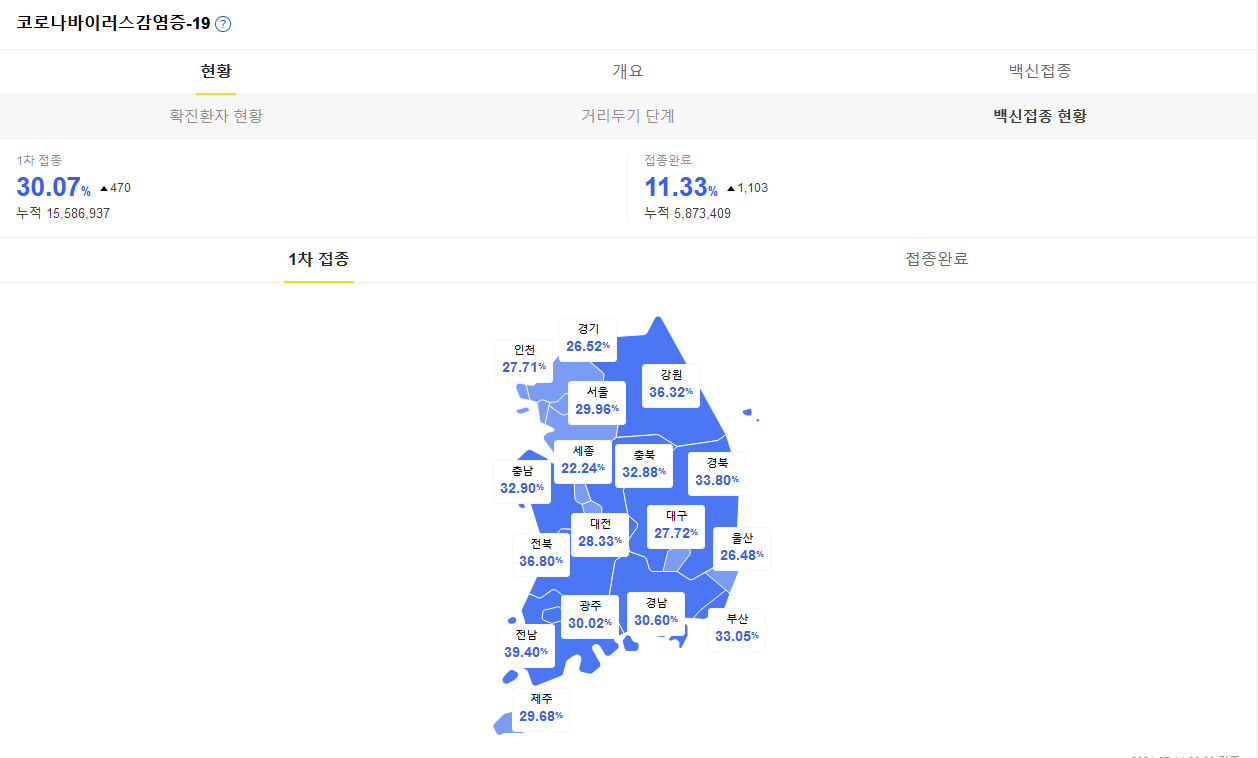Open 거리두기 단계 sub-tab
The image size is (1258, 758).
(628, 116)
